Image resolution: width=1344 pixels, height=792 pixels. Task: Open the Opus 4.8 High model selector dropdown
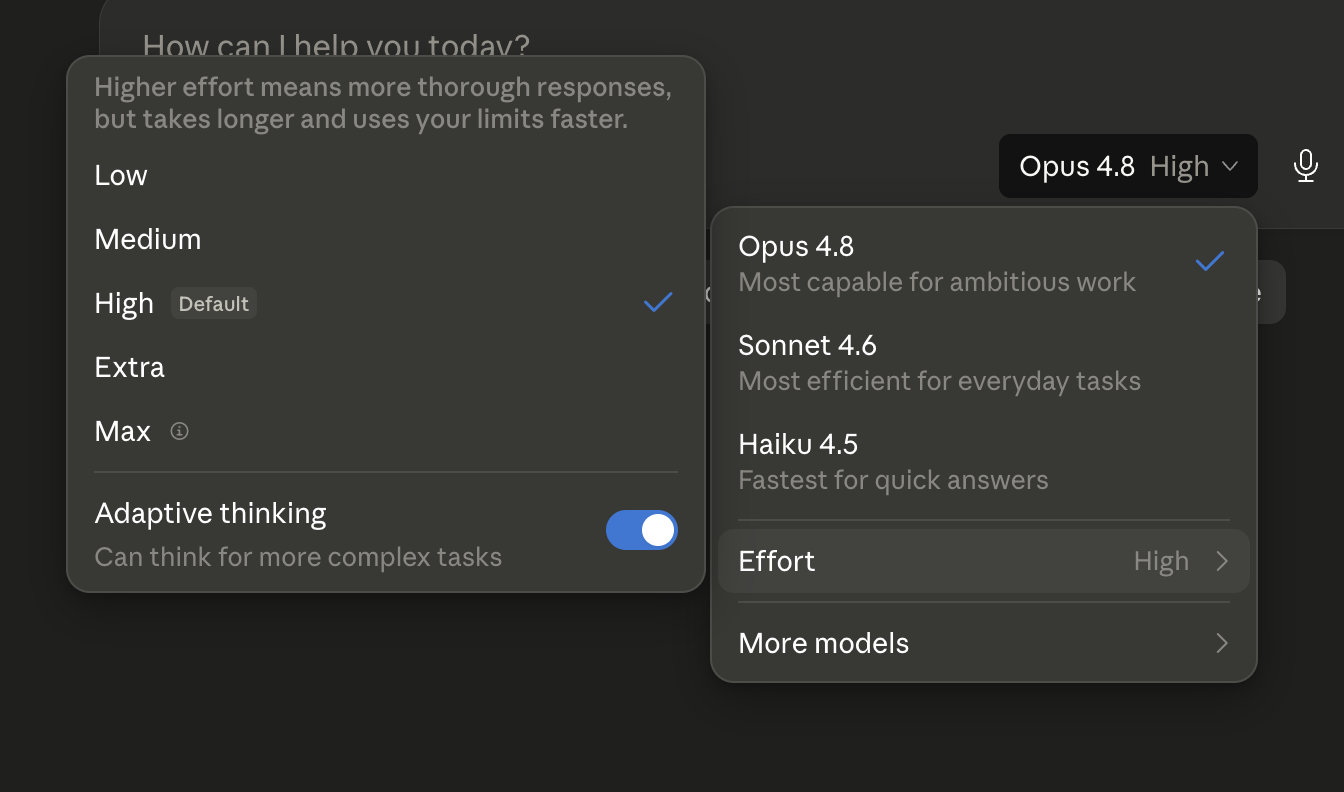click(1128, 166)
